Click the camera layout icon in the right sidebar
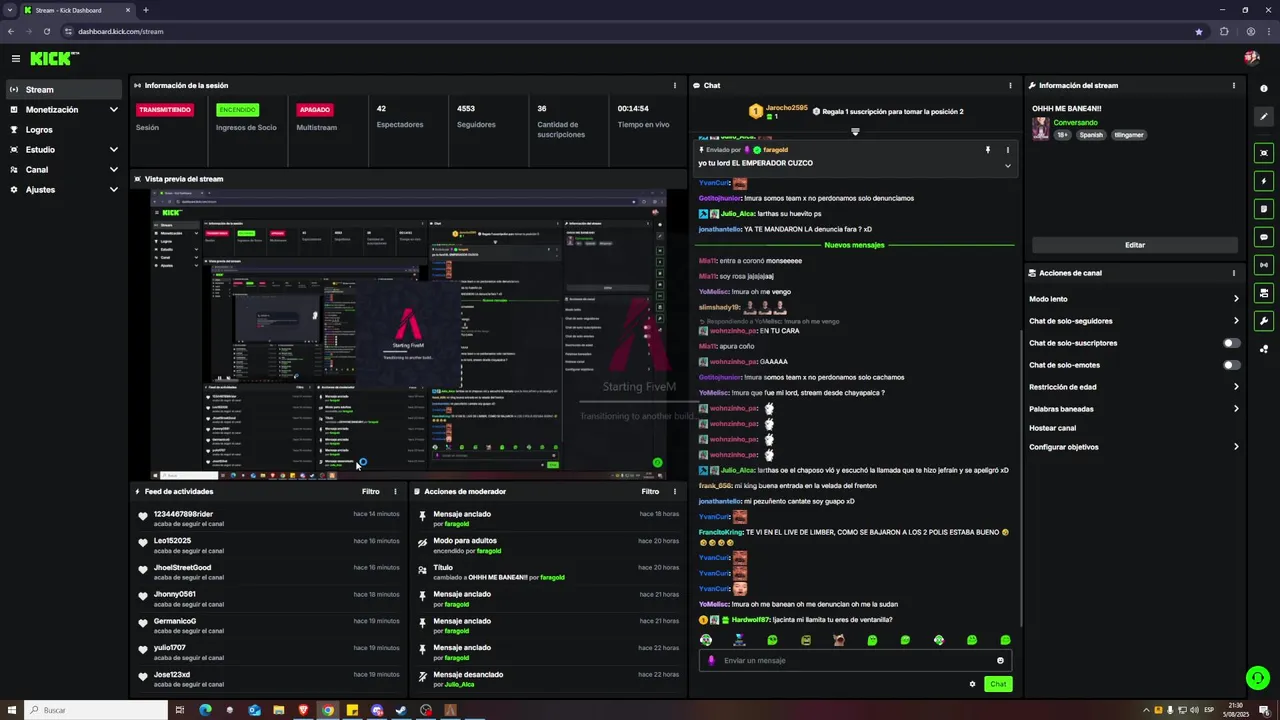 click(1264, 293)
